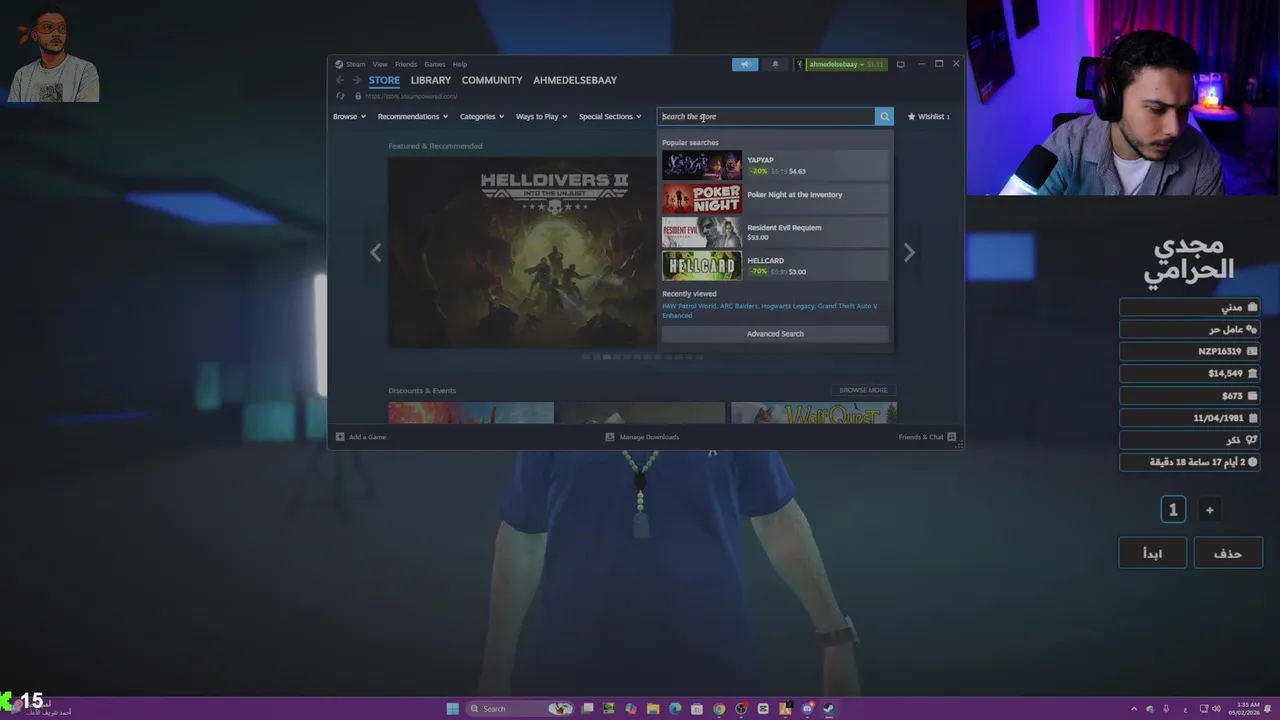
Task: Click the Manage Downloads icon
Action: 610,437
